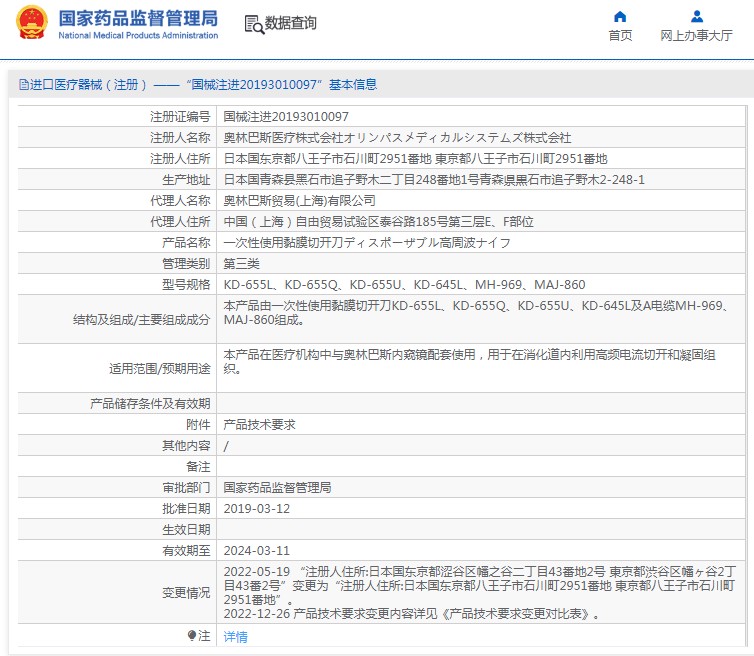Select the 第三类 management category cell

[x=241, y=263]
